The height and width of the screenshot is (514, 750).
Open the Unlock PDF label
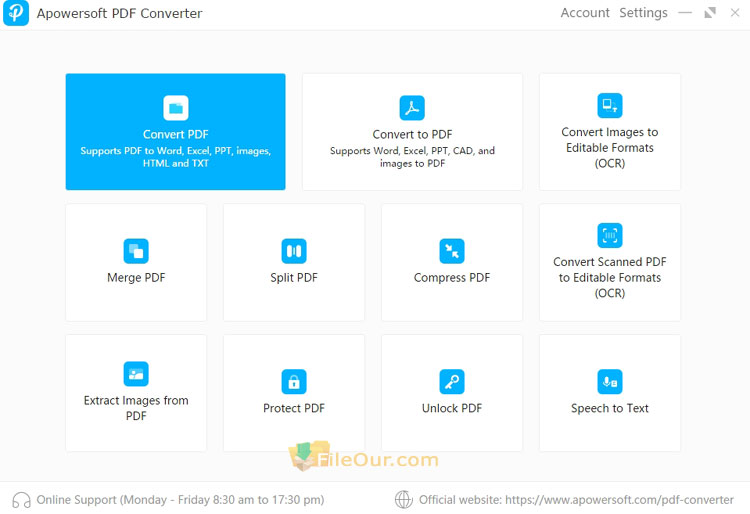point(452,408)
